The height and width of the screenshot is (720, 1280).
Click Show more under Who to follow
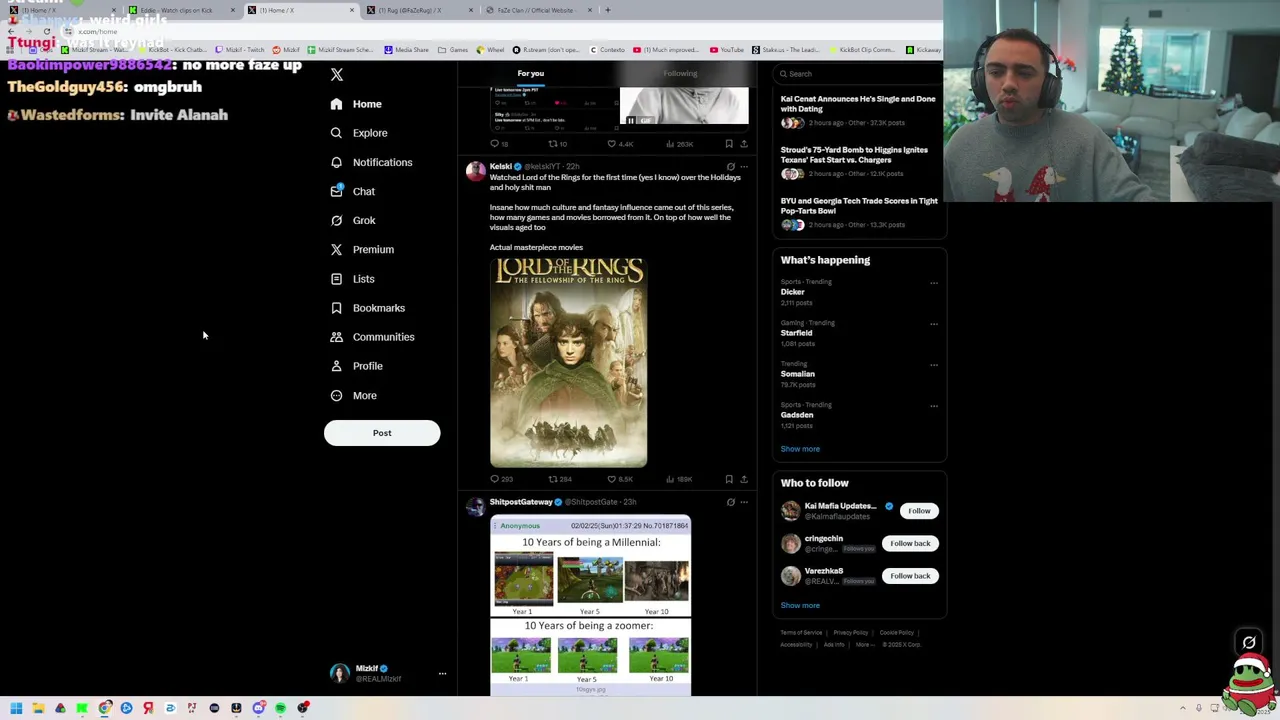[x=800, y=605]
